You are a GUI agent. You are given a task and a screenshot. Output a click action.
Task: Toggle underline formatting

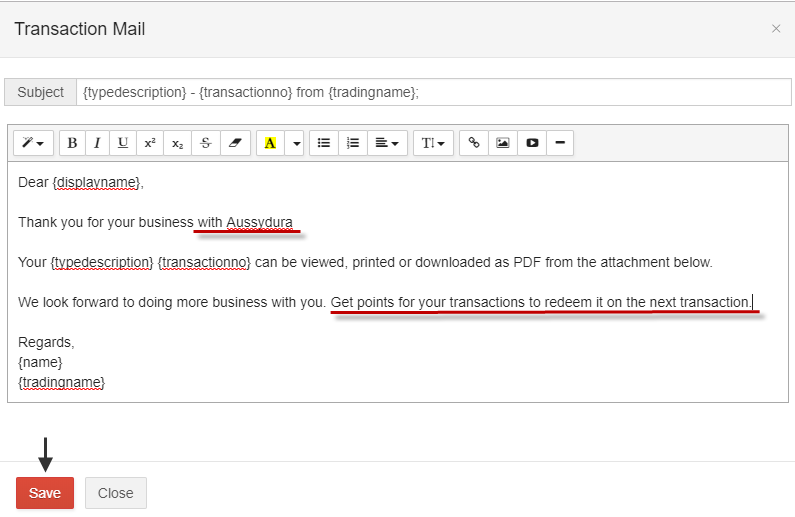pos(123,143)
